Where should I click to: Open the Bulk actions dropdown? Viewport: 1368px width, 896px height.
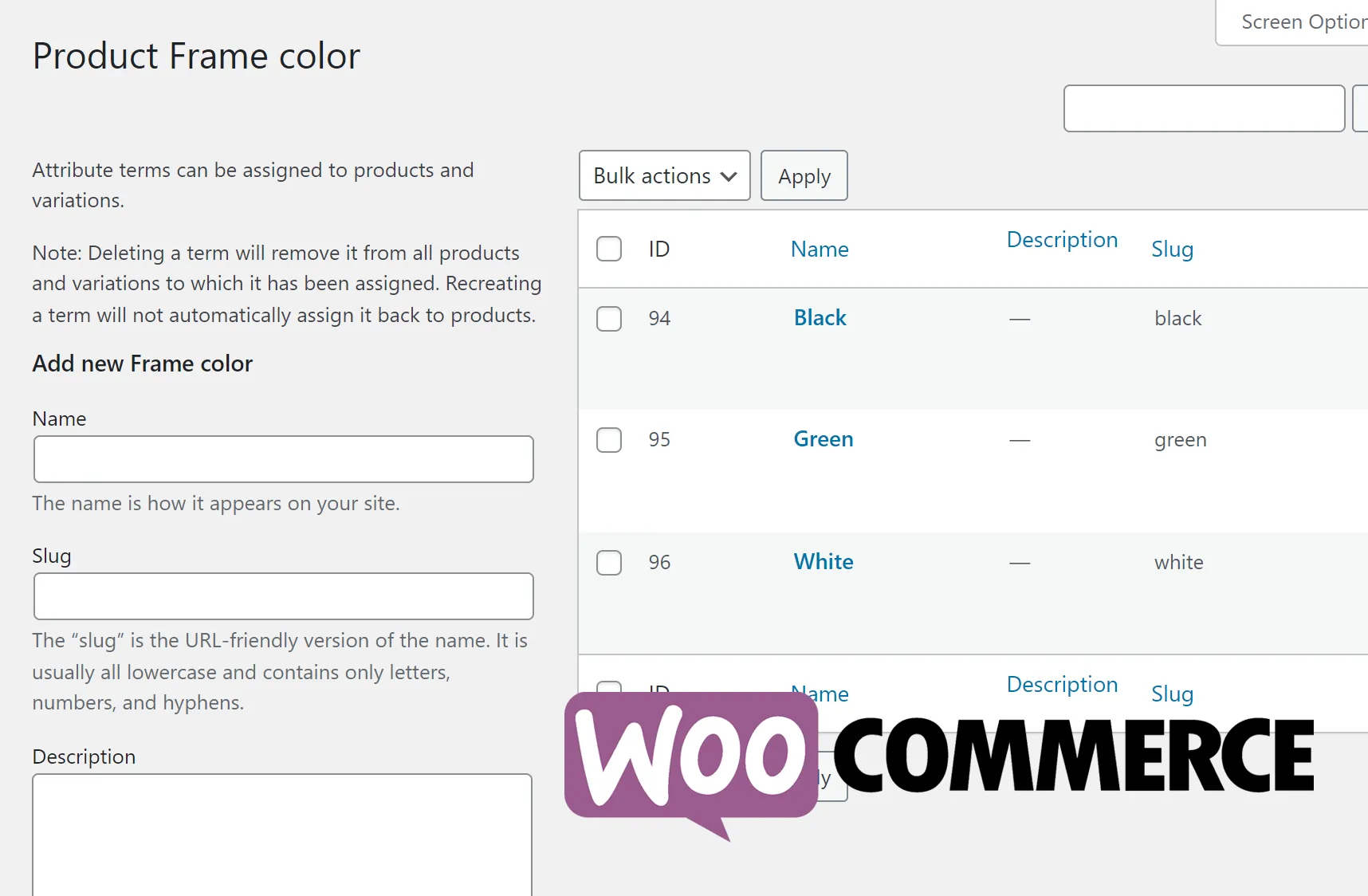tap(664, 175)
